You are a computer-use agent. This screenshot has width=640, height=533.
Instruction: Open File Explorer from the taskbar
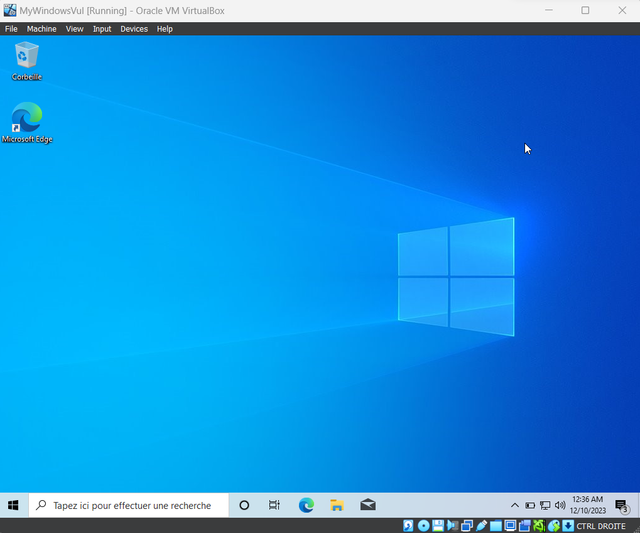pyautogui.click(x=337, y=505)
